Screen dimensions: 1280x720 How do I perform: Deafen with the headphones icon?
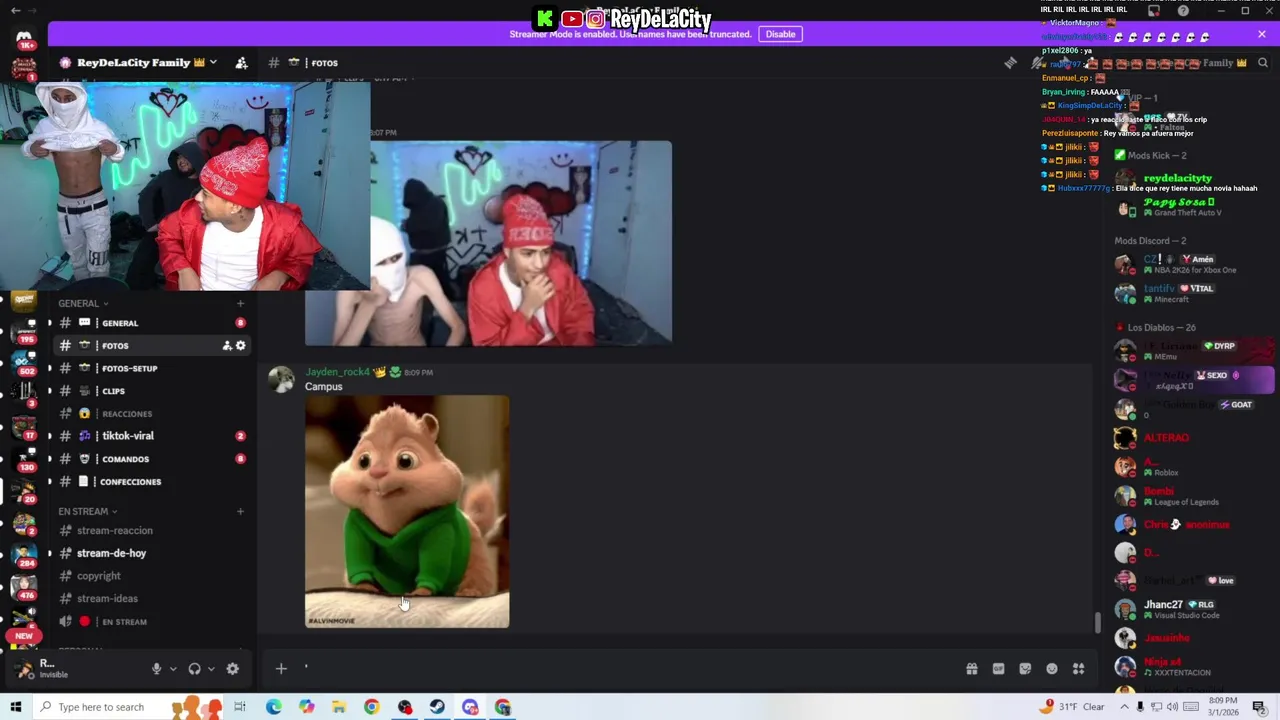click(x=194, y=669)
